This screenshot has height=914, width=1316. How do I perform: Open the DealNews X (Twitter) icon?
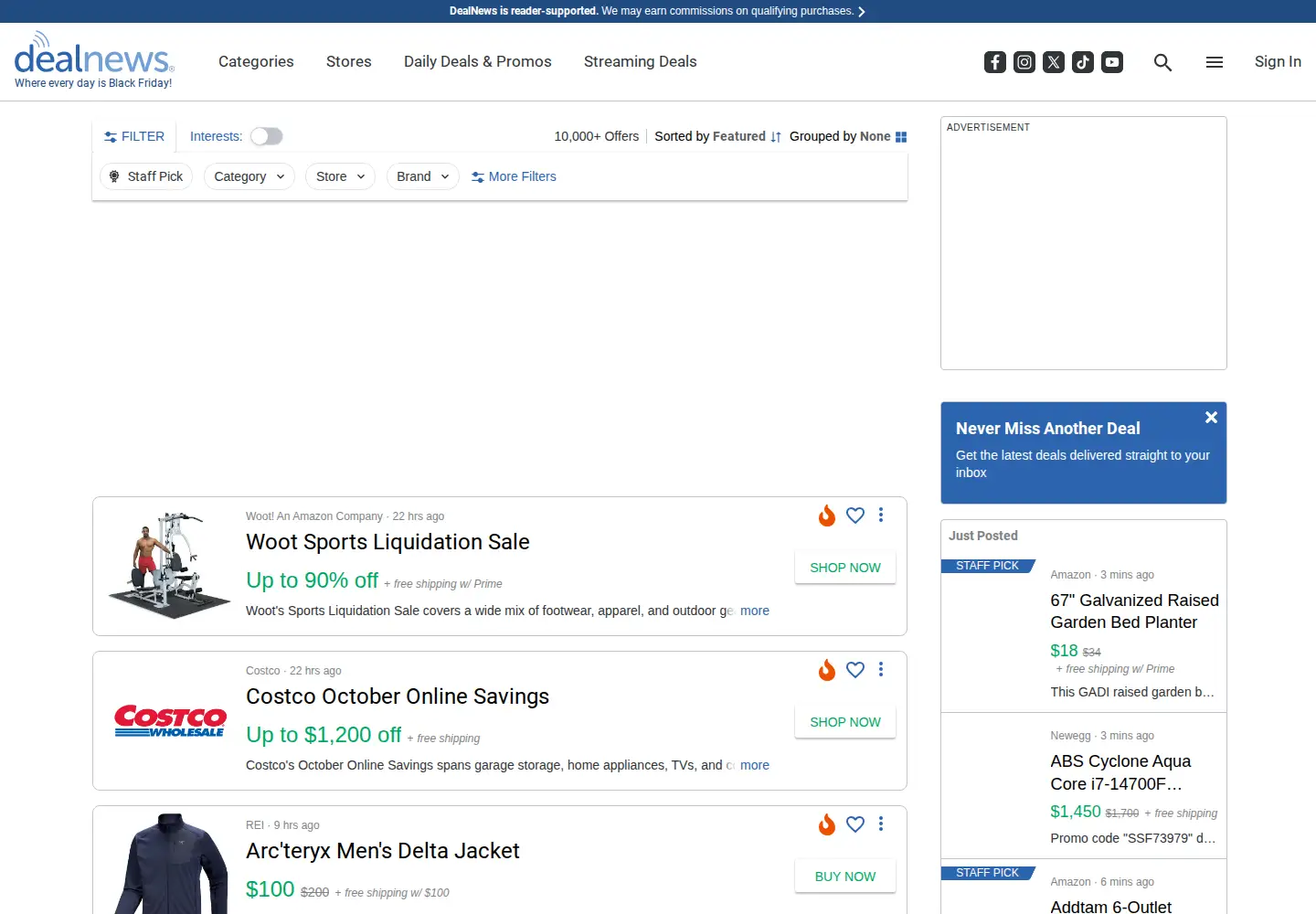pos(1054,62)
